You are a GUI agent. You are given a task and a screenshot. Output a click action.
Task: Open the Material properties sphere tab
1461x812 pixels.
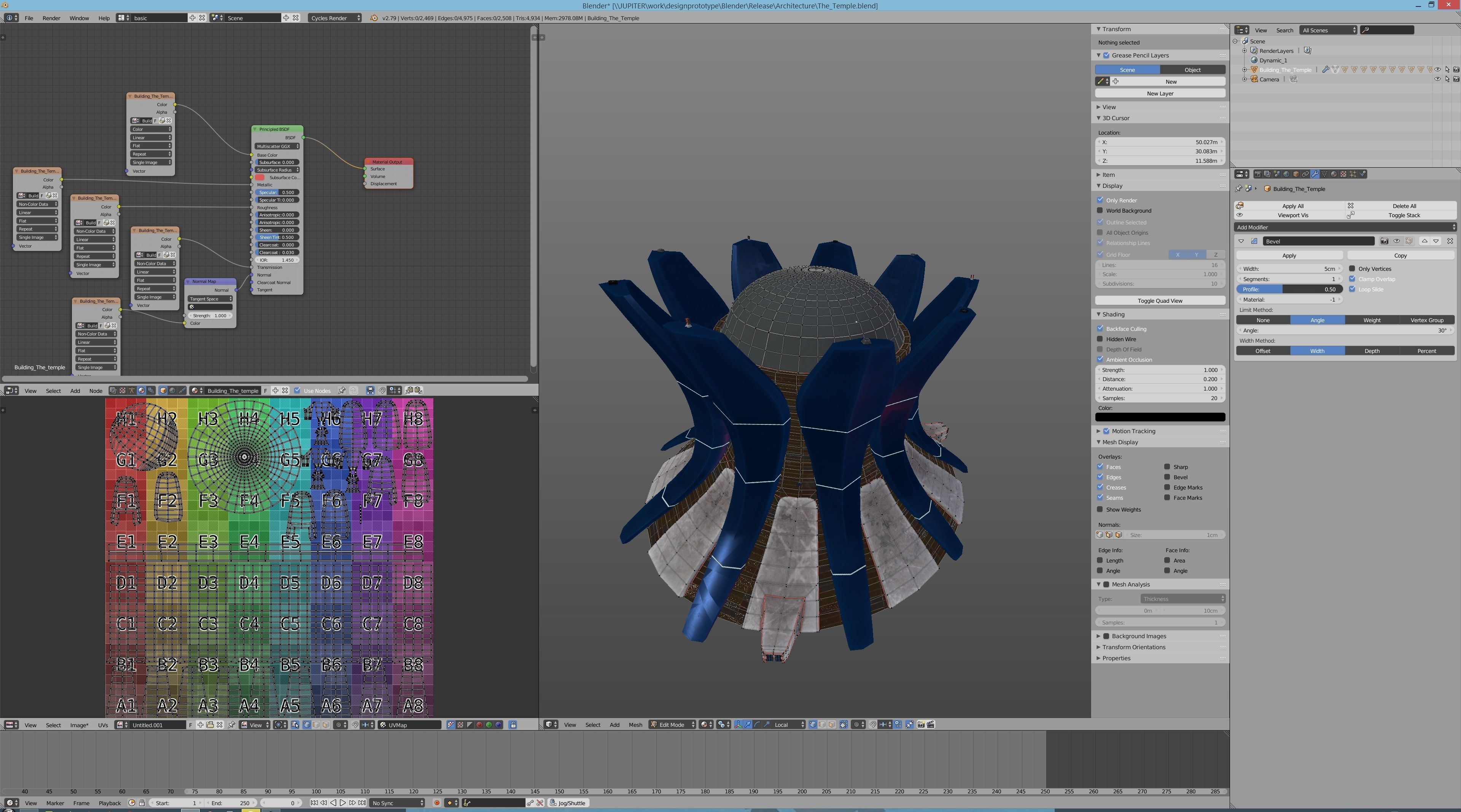click(x=1334, y=174)
